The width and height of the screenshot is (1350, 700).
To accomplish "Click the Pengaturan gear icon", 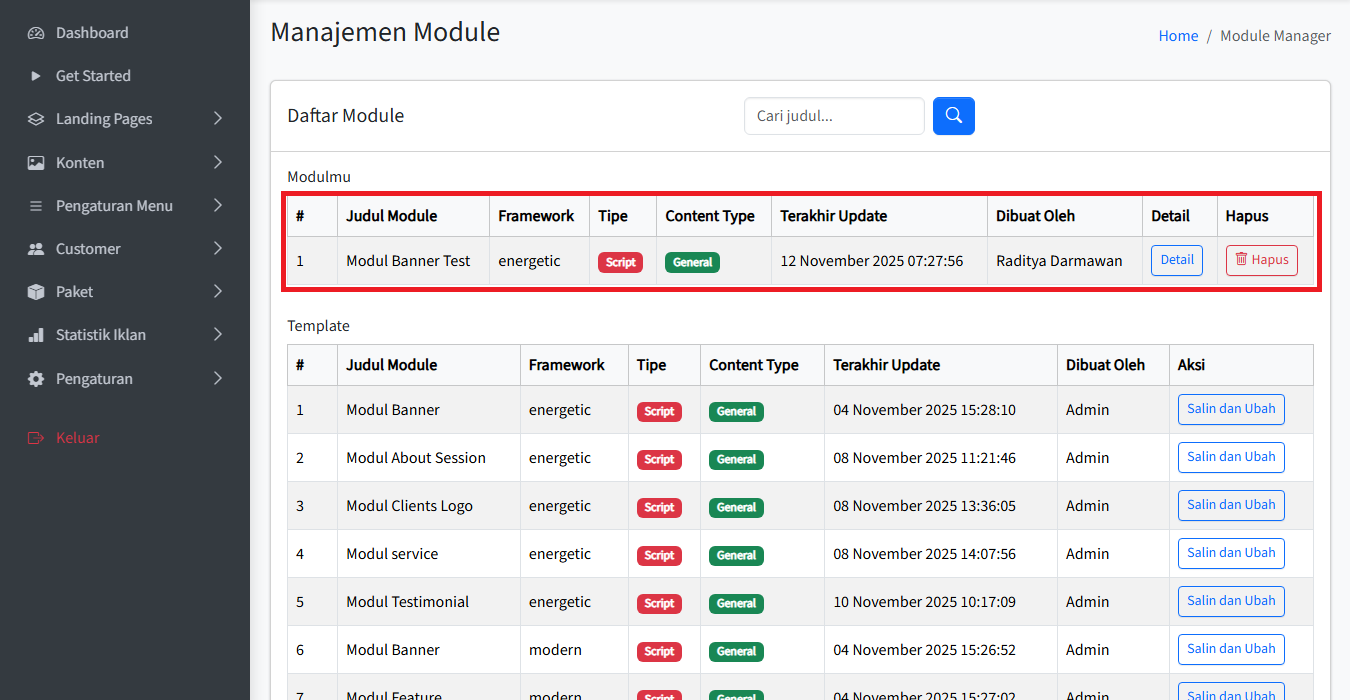I will click(x=36, y=379).
